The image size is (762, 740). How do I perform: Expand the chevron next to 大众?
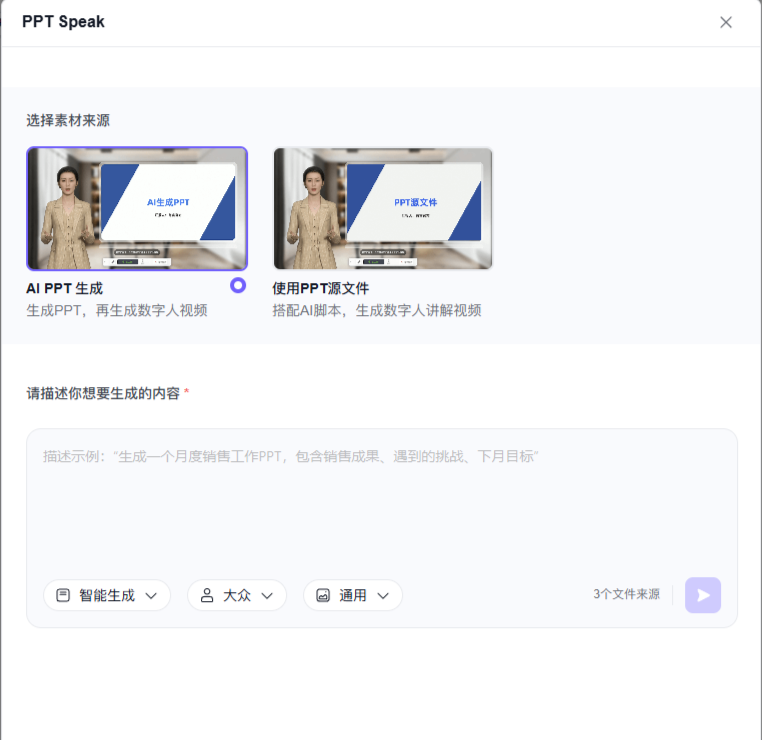point(267,596)
